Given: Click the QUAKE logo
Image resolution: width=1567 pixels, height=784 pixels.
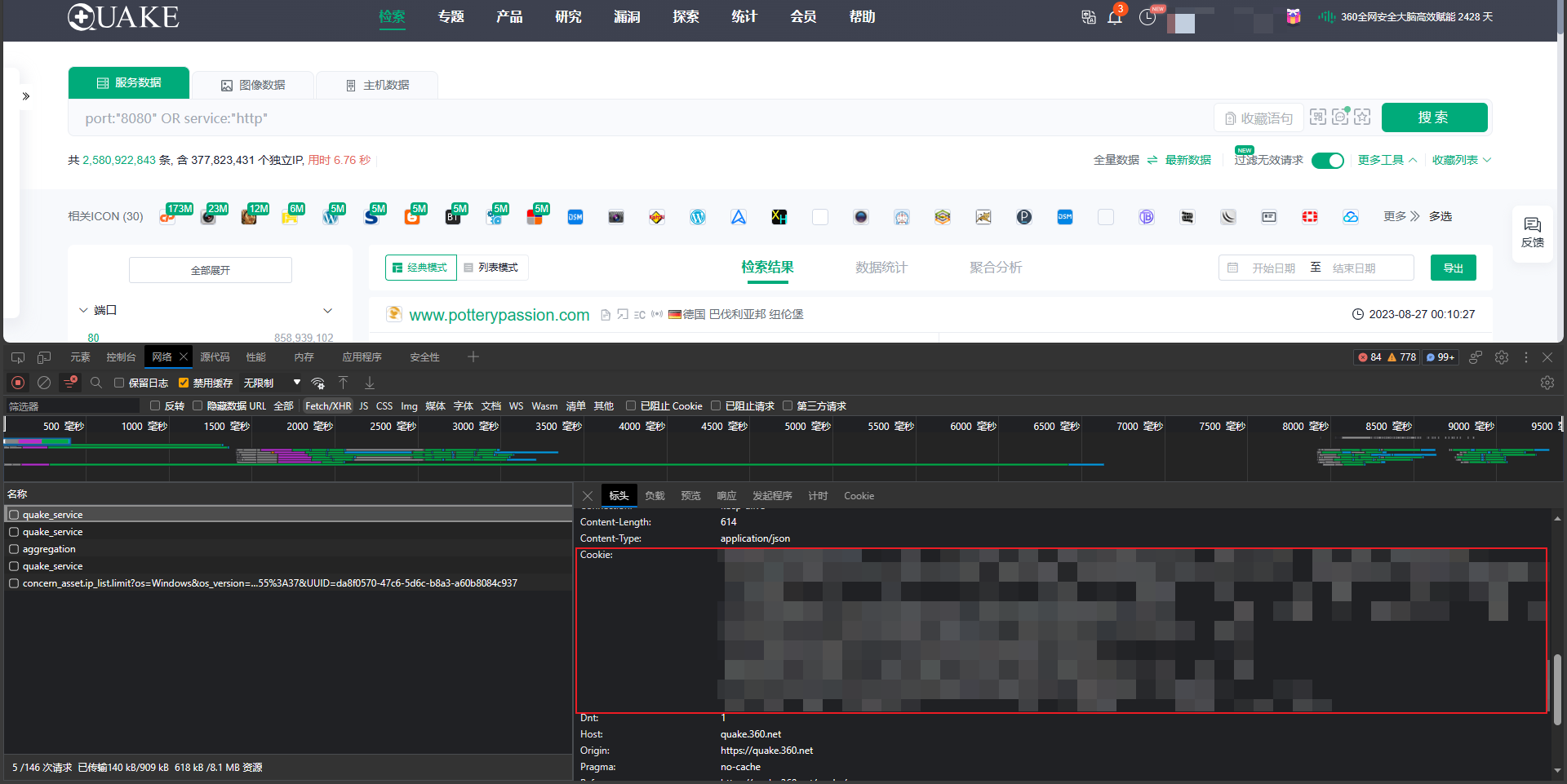Looking at the screenshot, I should pos(123,16).
